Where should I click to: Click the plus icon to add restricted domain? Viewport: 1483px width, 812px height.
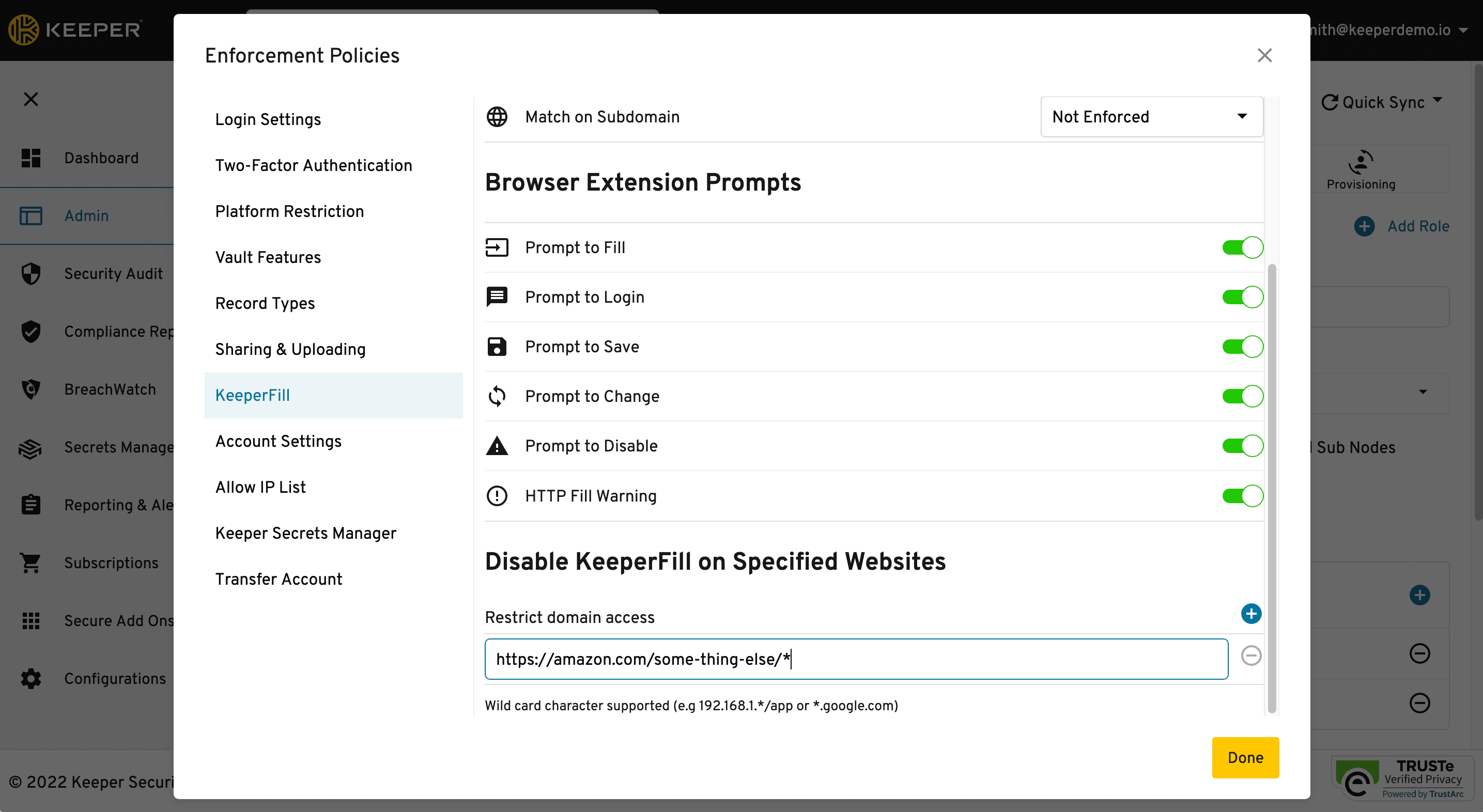[x=1250, y=614]
